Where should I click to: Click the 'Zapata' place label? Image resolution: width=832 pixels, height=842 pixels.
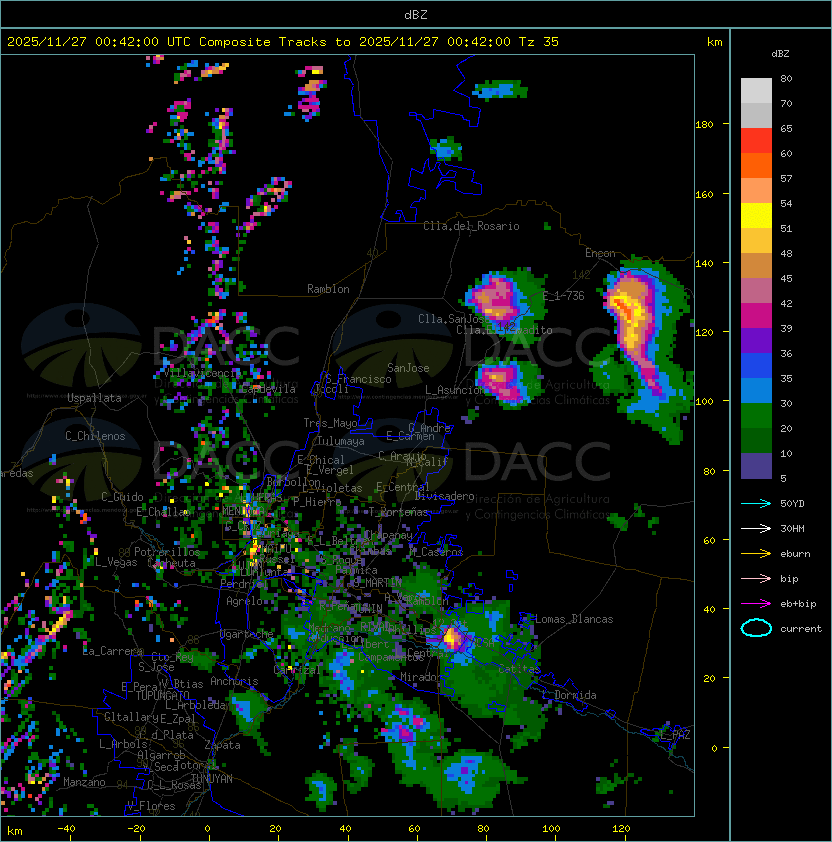pos(222,745)
